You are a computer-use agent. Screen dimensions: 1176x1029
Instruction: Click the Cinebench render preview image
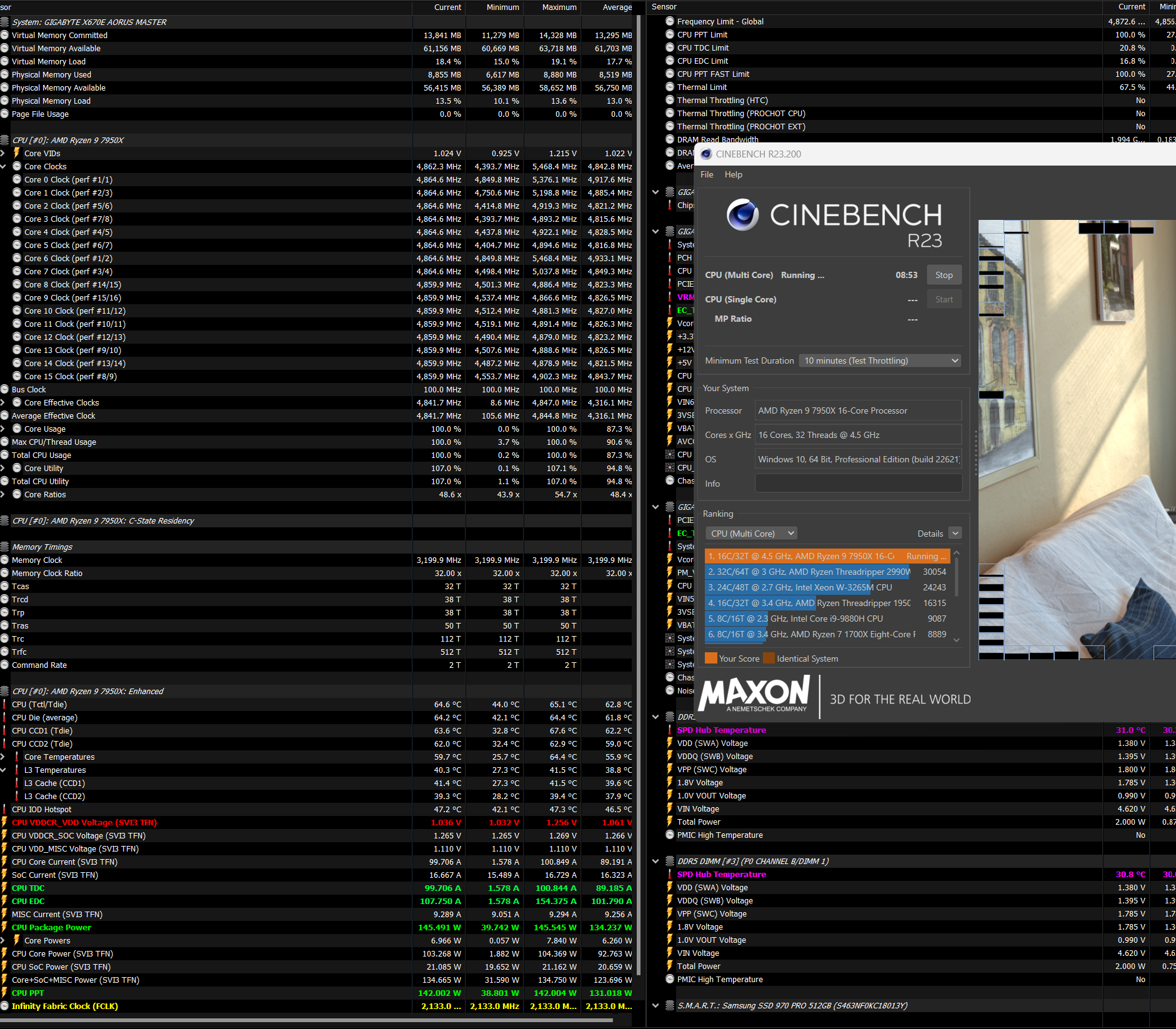pyautogui.click(x=1077, y=439)
